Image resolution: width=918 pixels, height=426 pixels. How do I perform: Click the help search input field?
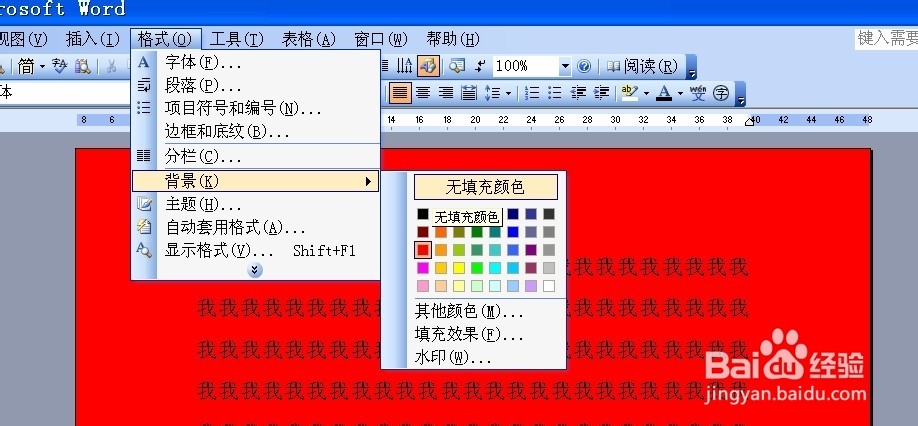(x=886, y=39)
